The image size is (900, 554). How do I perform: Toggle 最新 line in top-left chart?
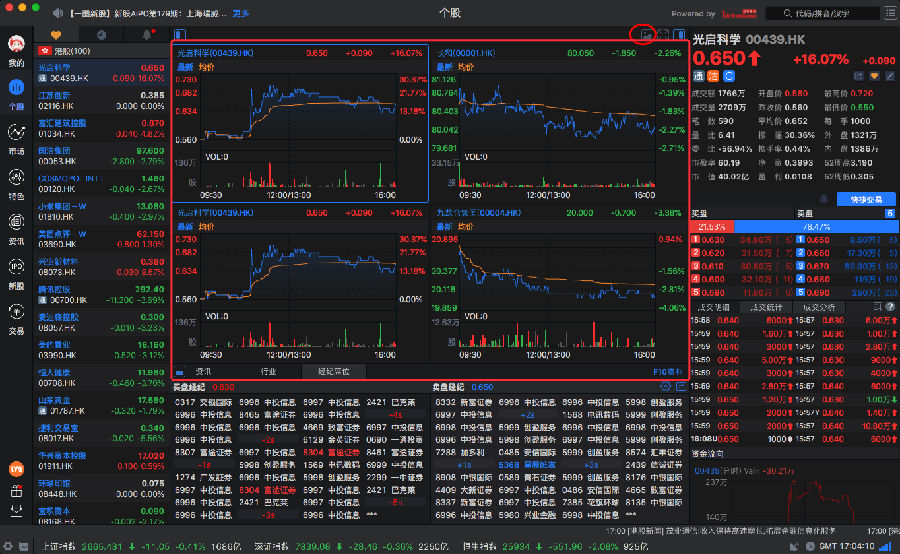[185, 67]
